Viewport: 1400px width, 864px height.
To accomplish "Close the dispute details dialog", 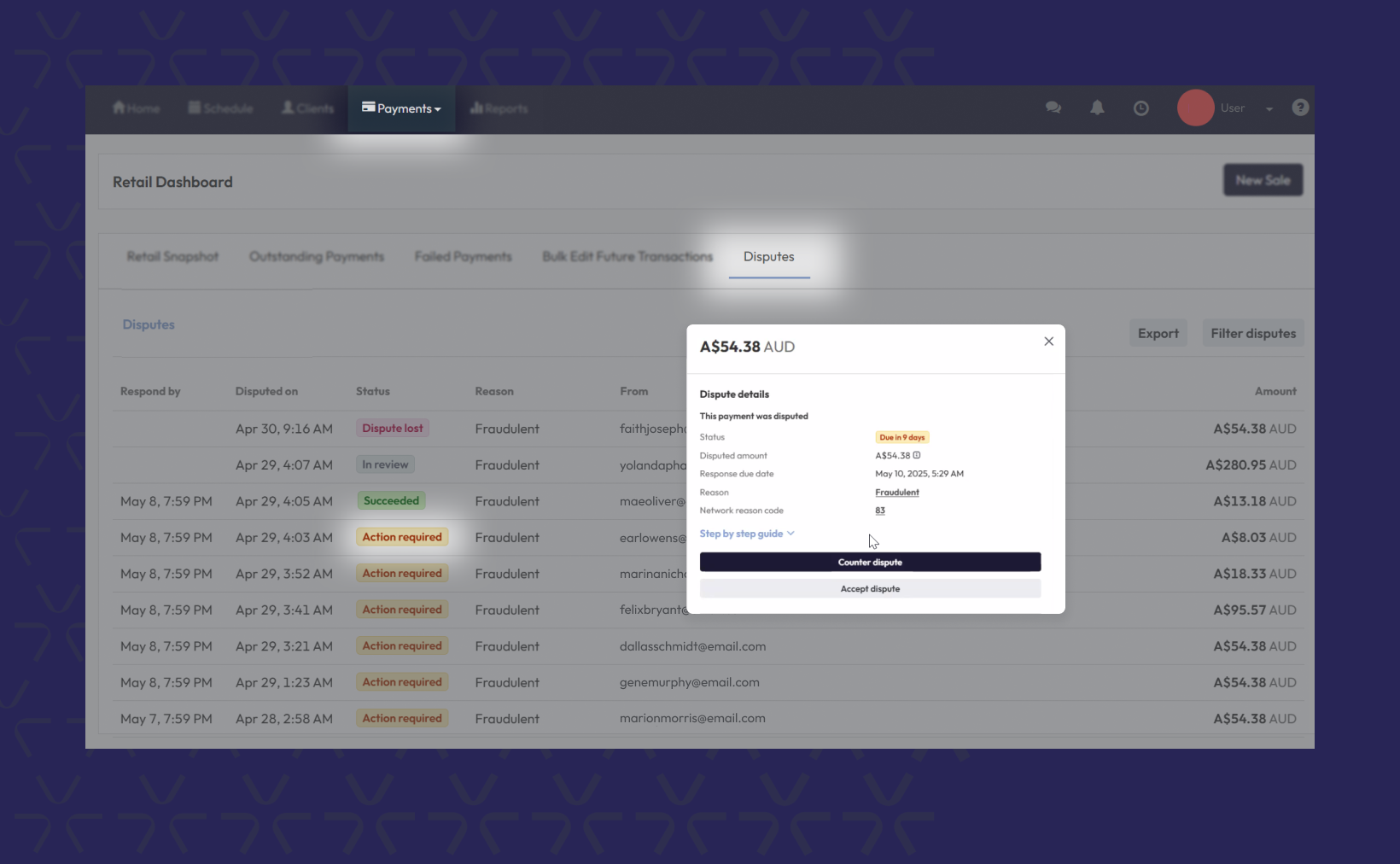I will click(x=1048, y=342).
